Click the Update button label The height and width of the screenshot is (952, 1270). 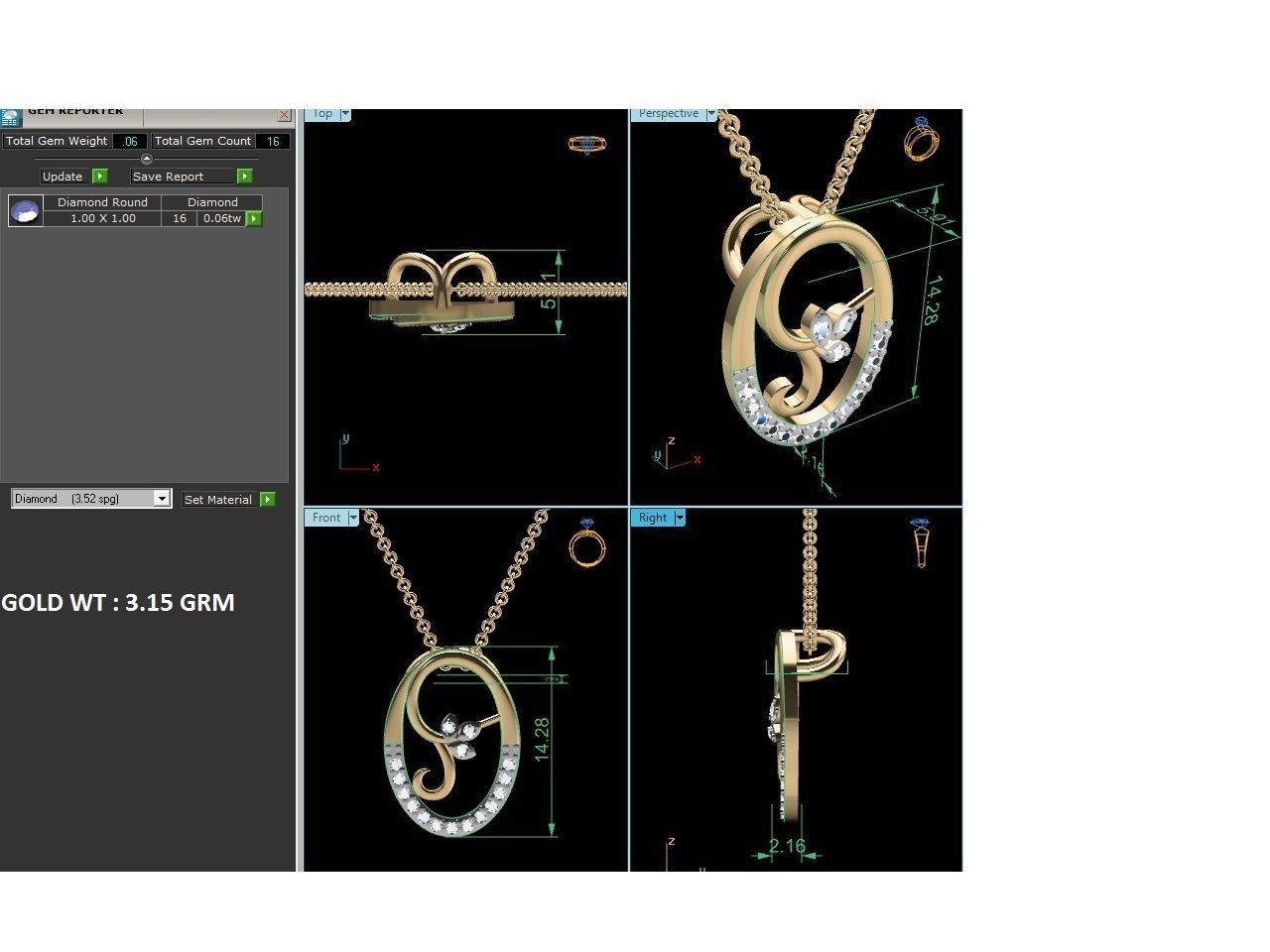[63, 177]
